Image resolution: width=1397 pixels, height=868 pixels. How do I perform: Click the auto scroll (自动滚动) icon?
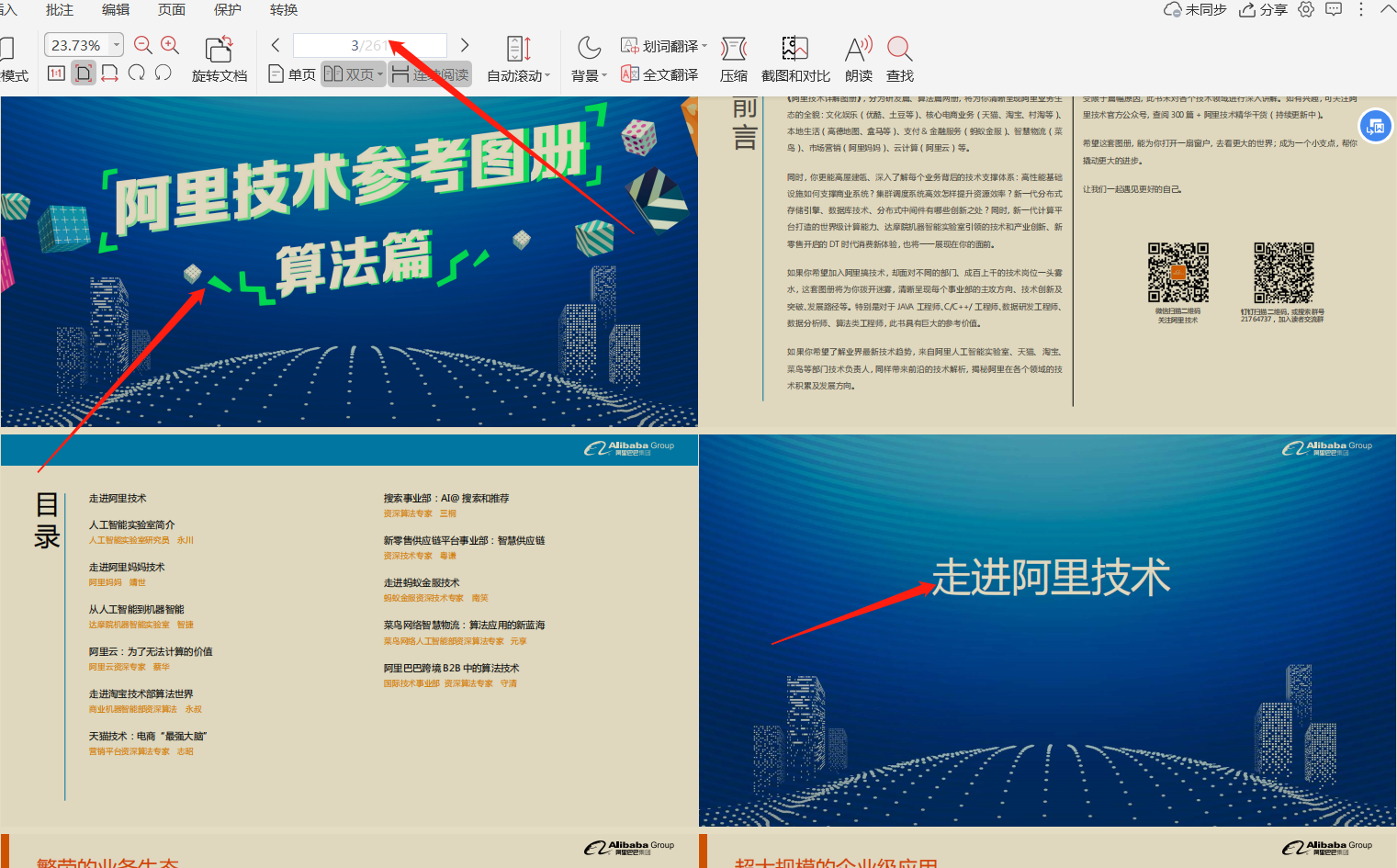coord(519,49)
